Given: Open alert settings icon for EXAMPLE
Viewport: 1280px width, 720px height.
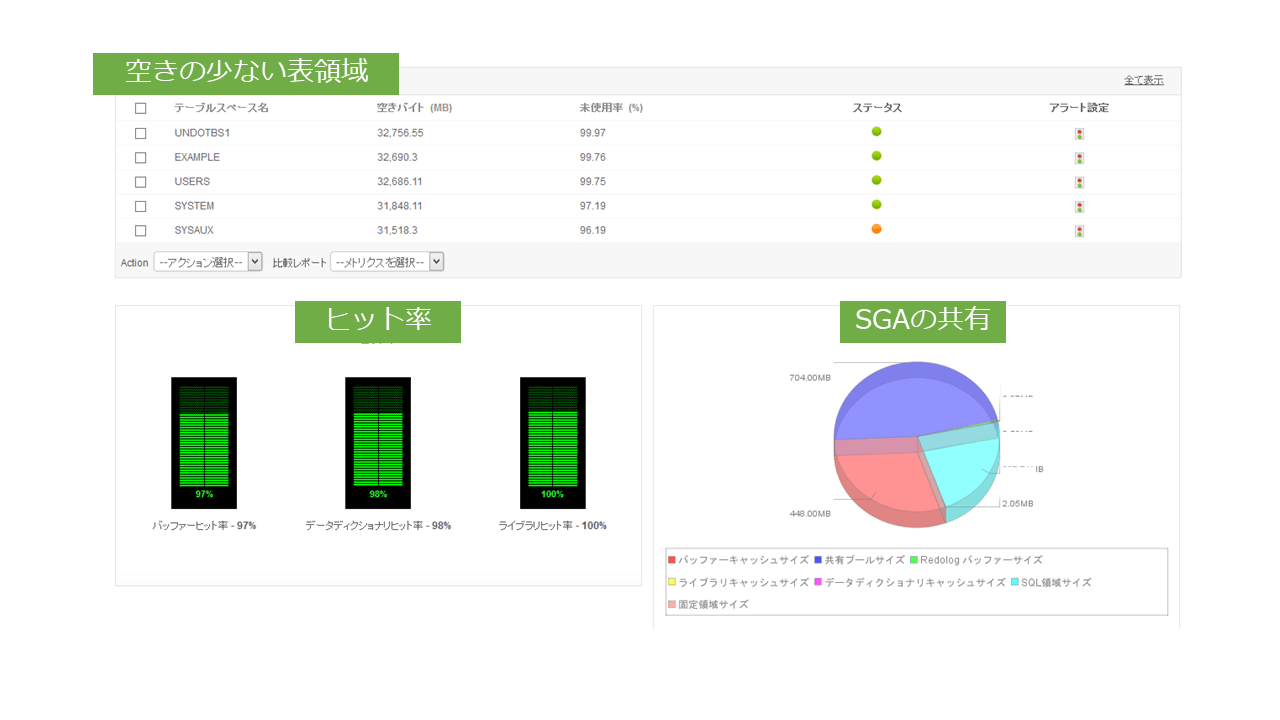Looking at the screenshot, I should [x=1079, y=158].
